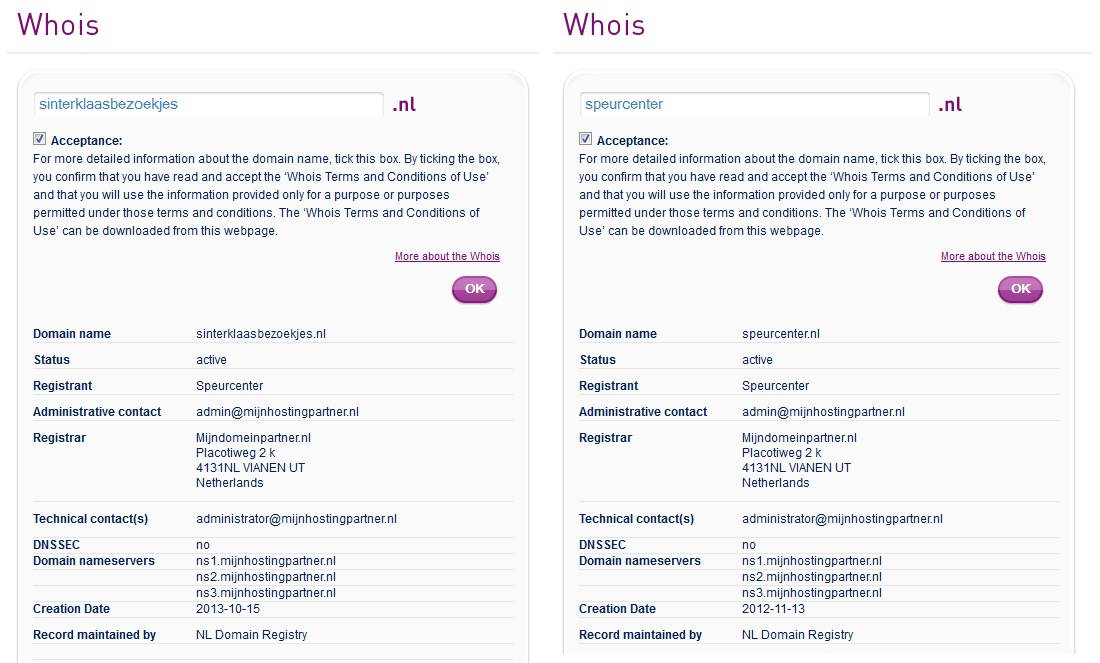1100x663 pixels.
Task: Click 'Placotiweg 2 k' in right panel
Action: (782, 453)
